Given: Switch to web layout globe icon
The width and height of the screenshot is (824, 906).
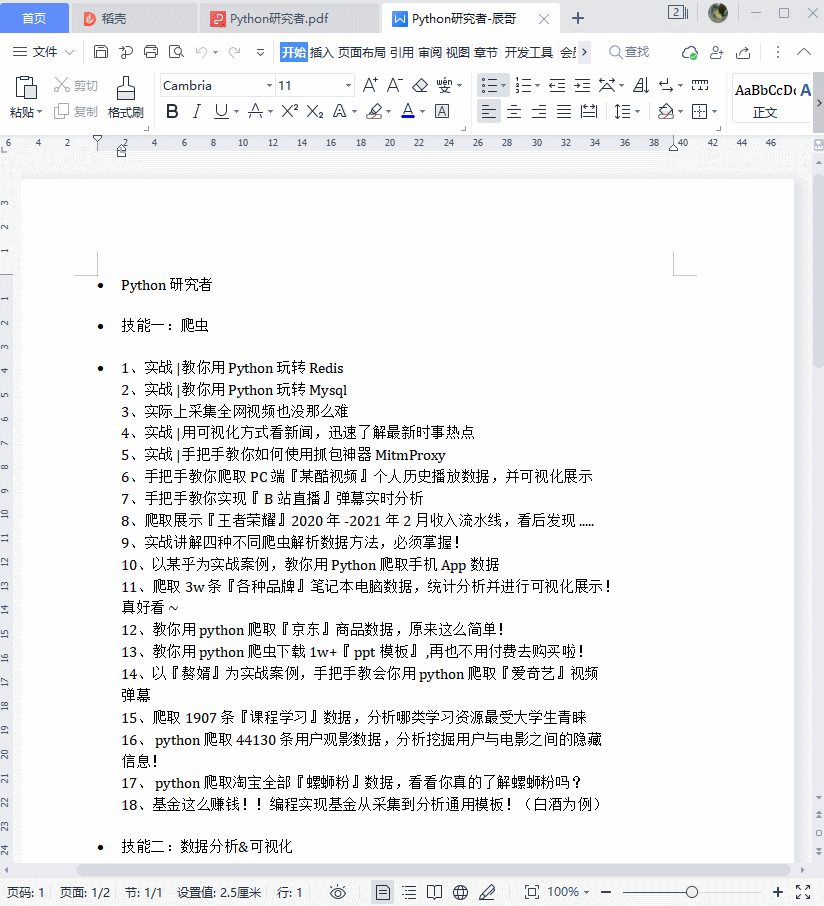Looking at the screenshot, I should pos(461,892).
